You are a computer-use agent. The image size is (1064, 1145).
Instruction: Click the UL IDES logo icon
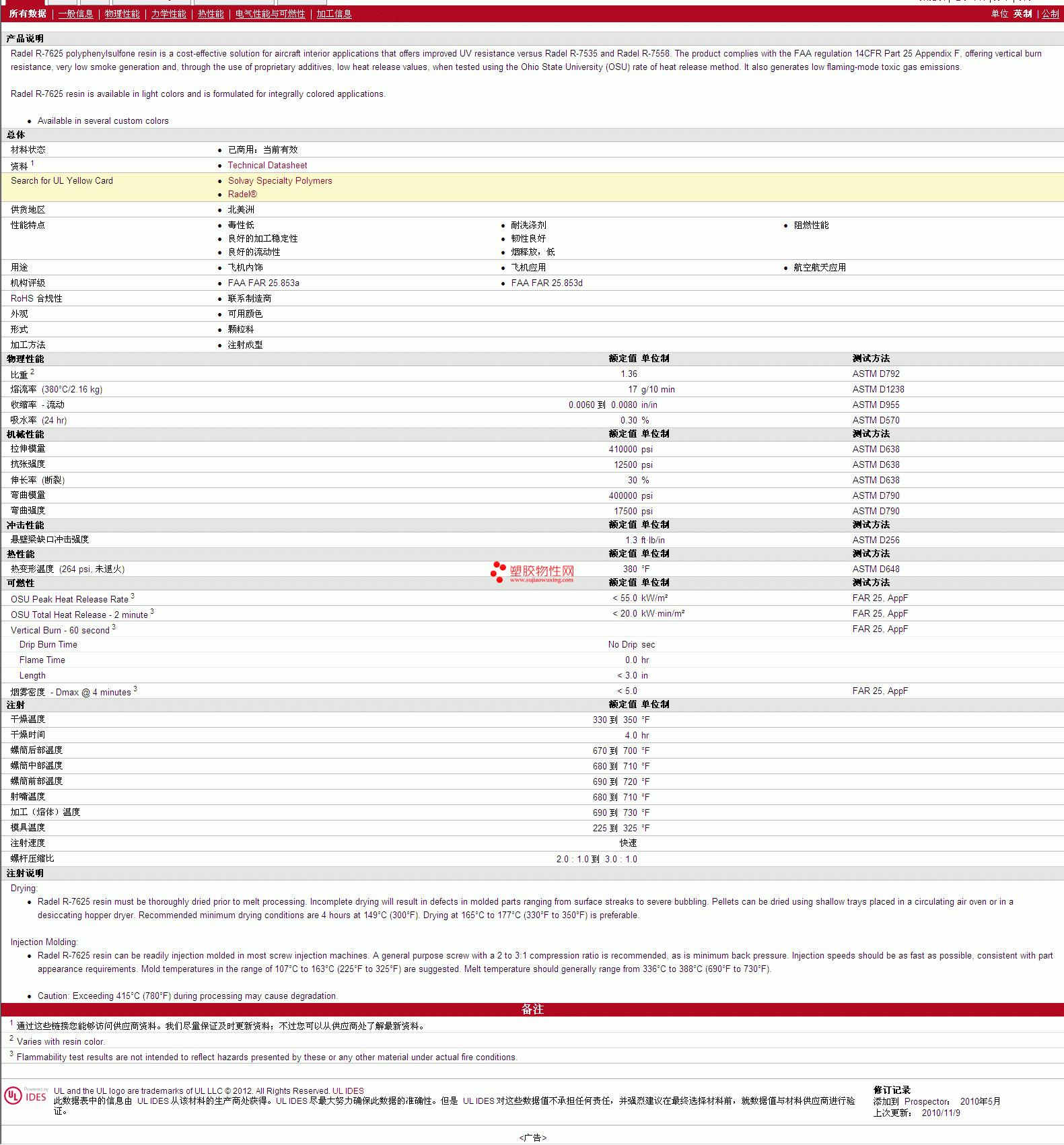pos(27,1095)
